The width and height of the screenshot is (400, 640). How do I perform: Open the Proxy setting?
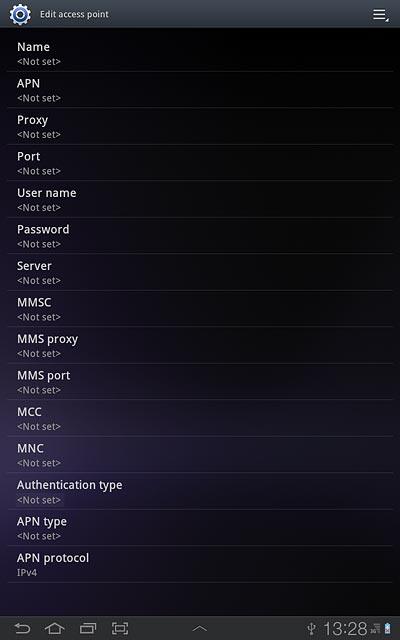click(x=200, y=126)
